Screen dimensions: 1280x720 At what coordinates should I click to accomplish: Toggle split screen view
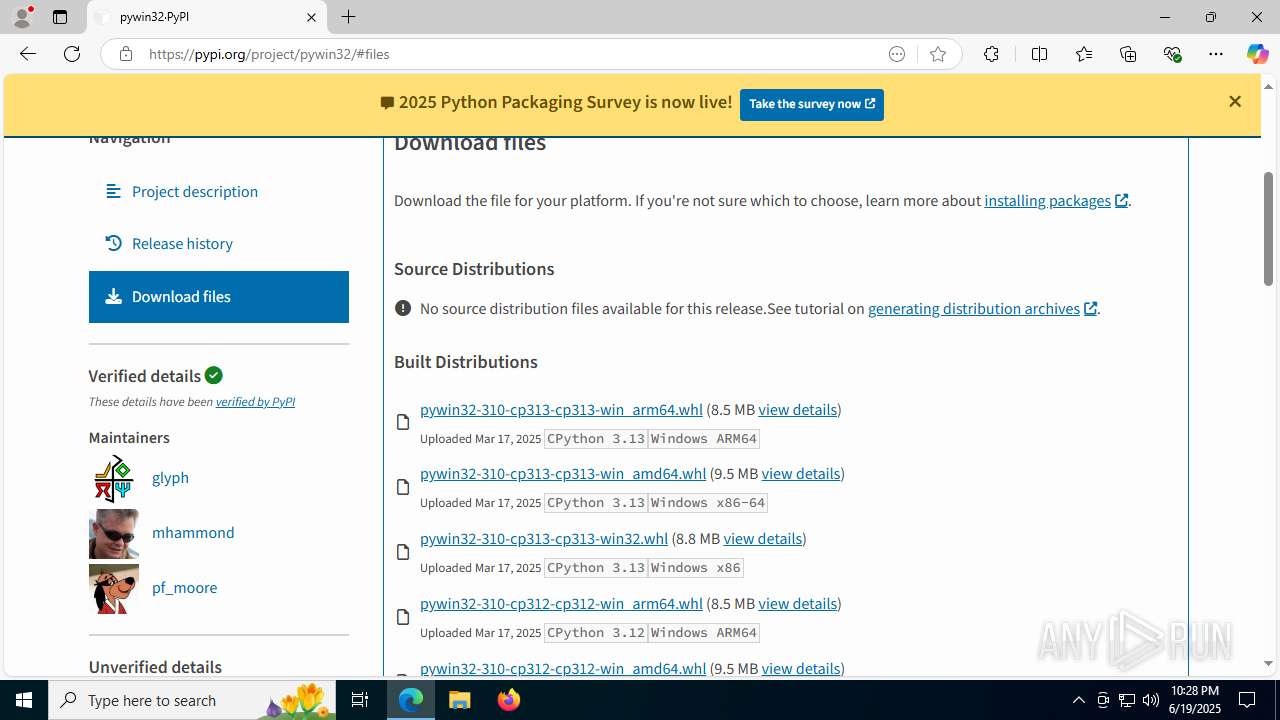point(1039,54)
